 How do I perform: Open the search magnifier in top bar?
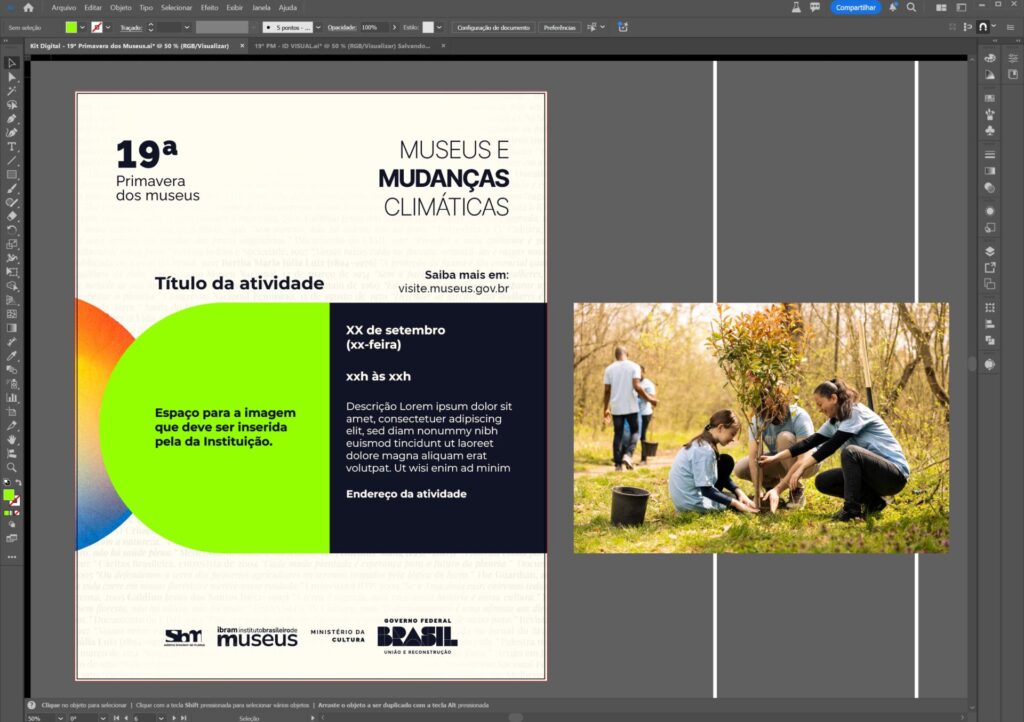click(911, 7)
